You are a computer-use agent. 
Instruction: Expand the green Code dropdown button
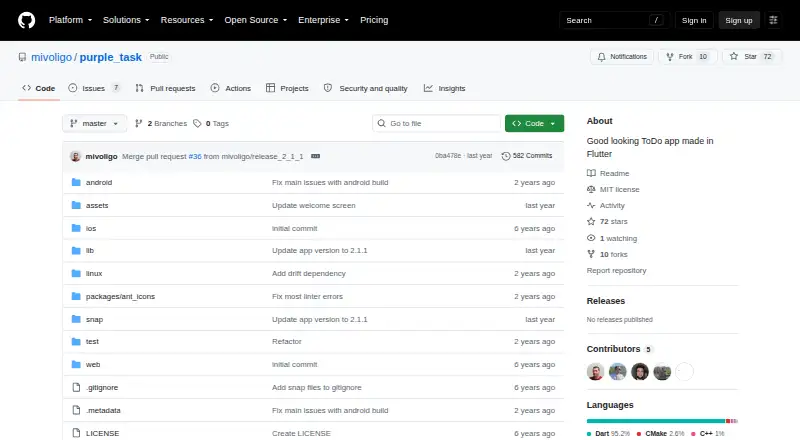(534, 124)
